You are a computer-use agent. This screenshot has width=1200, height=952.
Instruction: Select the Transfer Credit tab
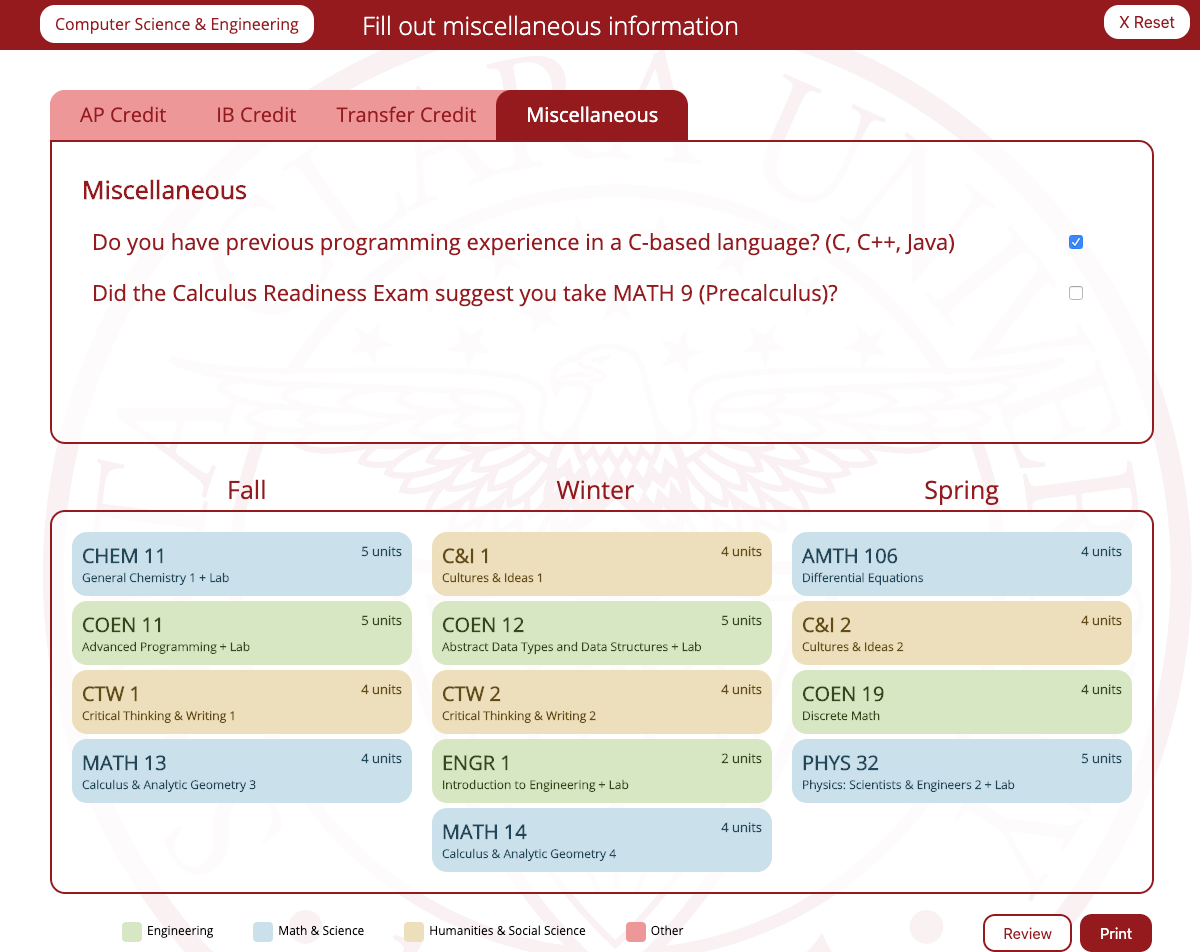pos(406,115)
